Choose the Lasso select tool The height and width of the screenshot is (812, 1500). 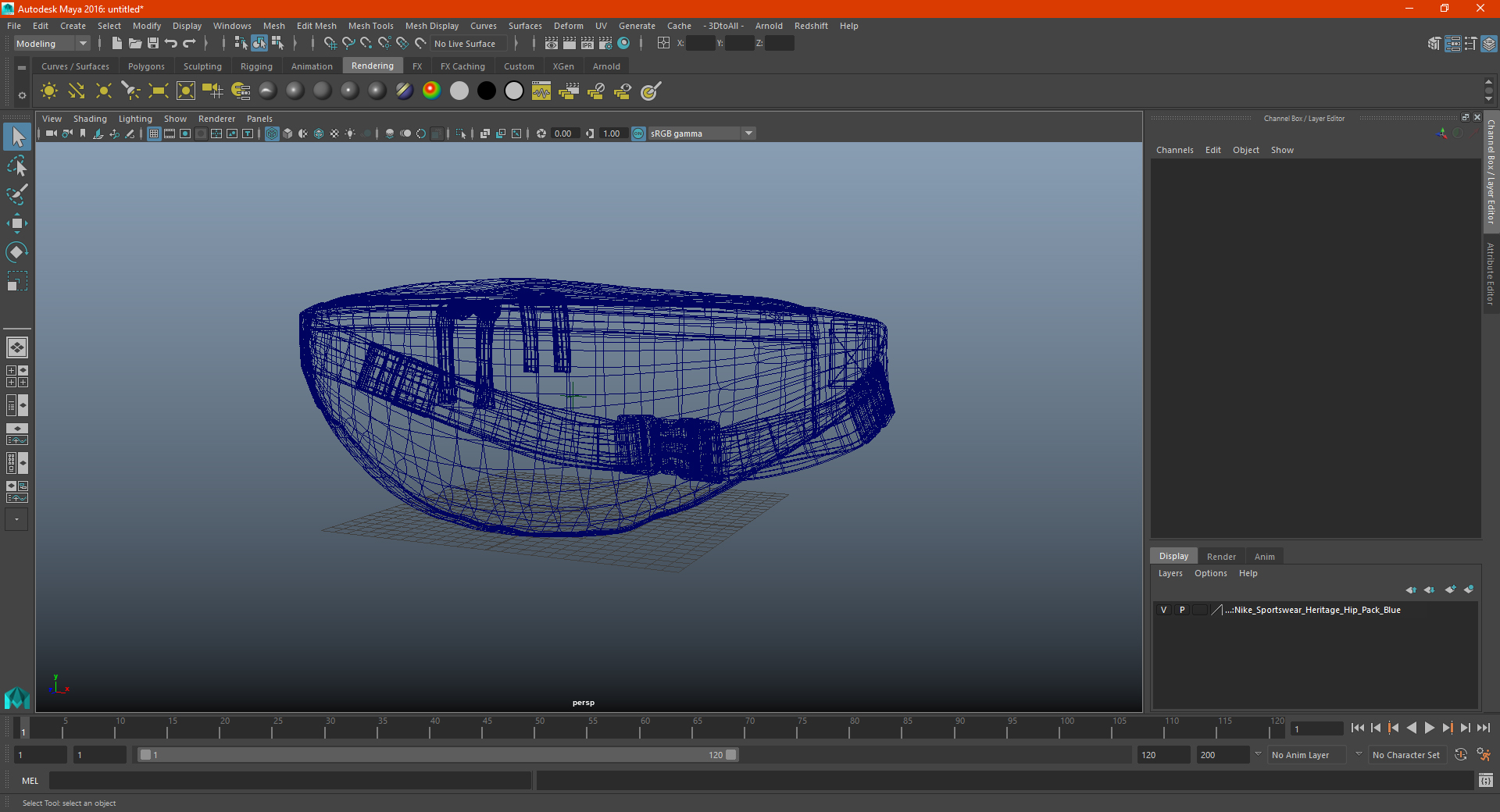[x=16, y=166]
